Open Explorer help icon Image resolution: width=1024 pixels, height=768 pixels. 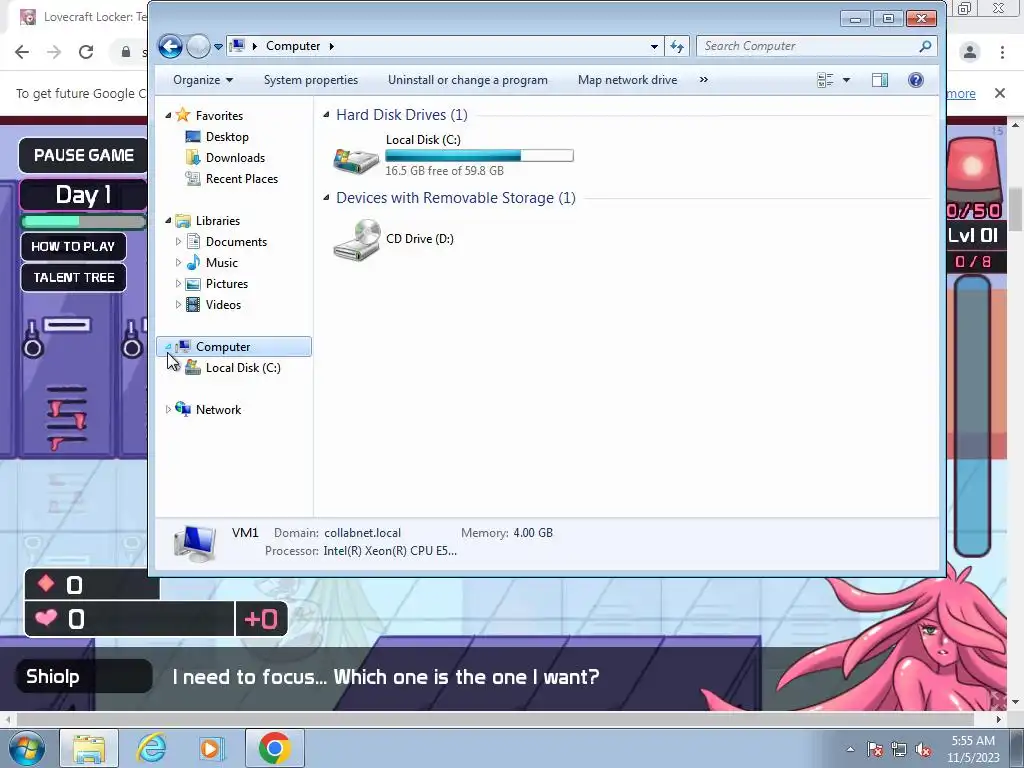tap(916, 80)
